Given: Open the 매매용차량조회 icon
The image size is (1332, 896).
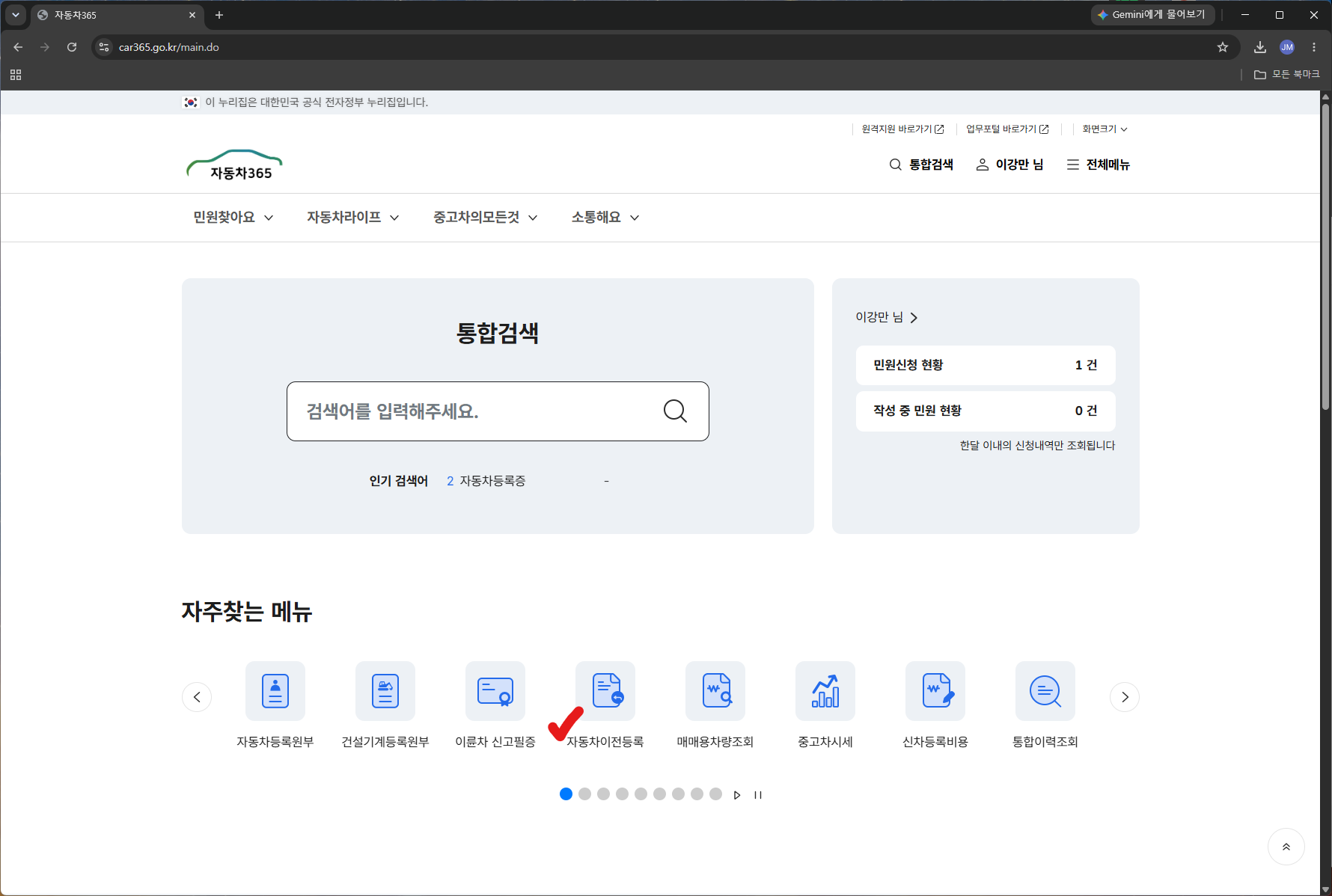Looking at the screenshot, I should coord(715,691).
